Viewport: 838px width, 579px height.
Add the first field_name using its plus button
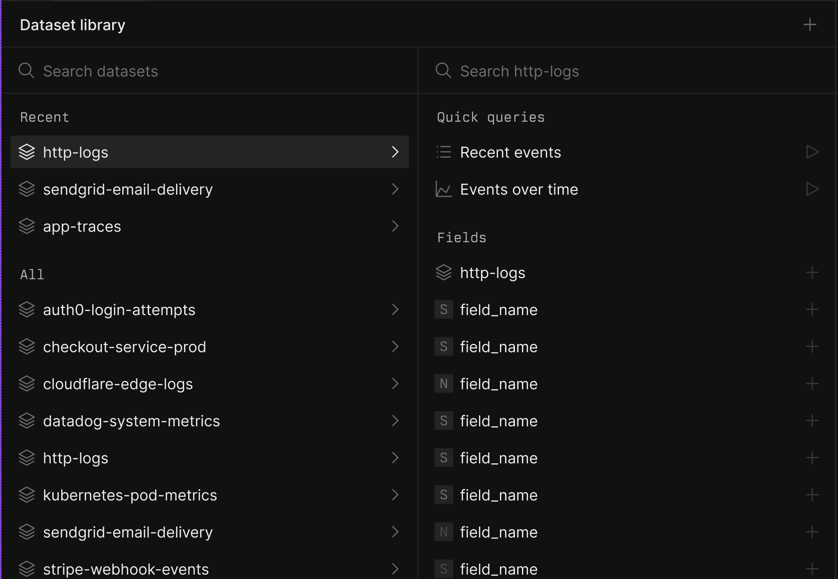[812, 309]
